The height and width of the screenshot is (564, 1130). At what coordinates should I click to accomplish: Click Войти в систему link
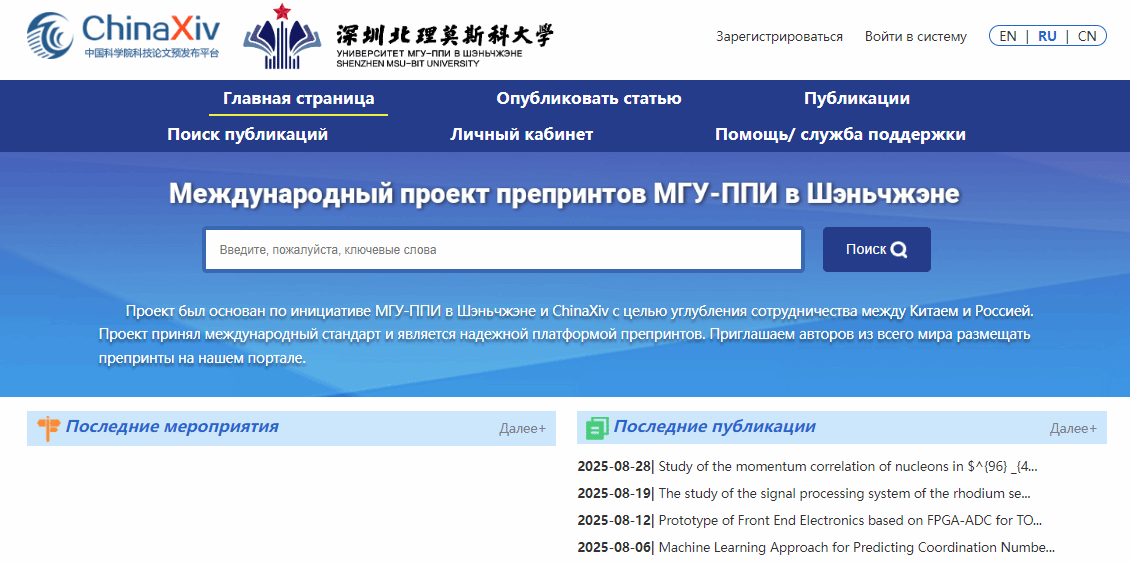(915, 37)
